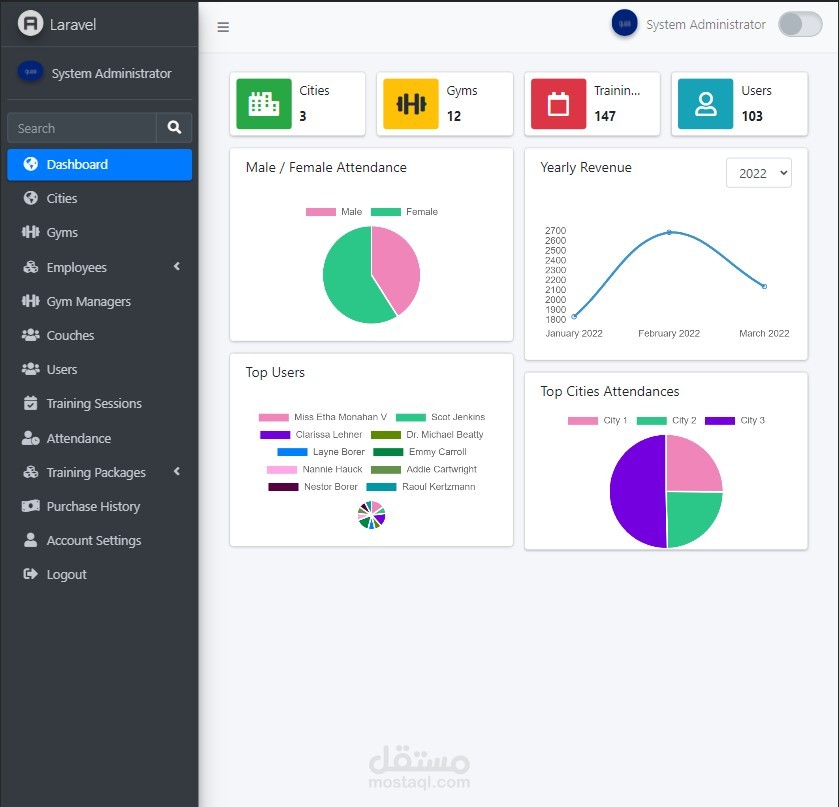Click the Laravel brand link

tap(73, 25)
